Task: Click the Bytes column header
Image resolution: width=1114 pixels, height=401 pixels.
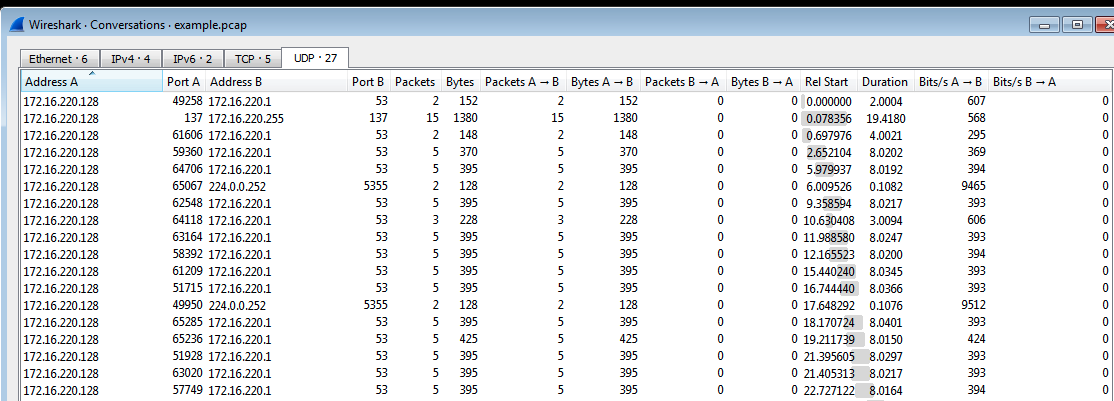Action: coord(460,82)
